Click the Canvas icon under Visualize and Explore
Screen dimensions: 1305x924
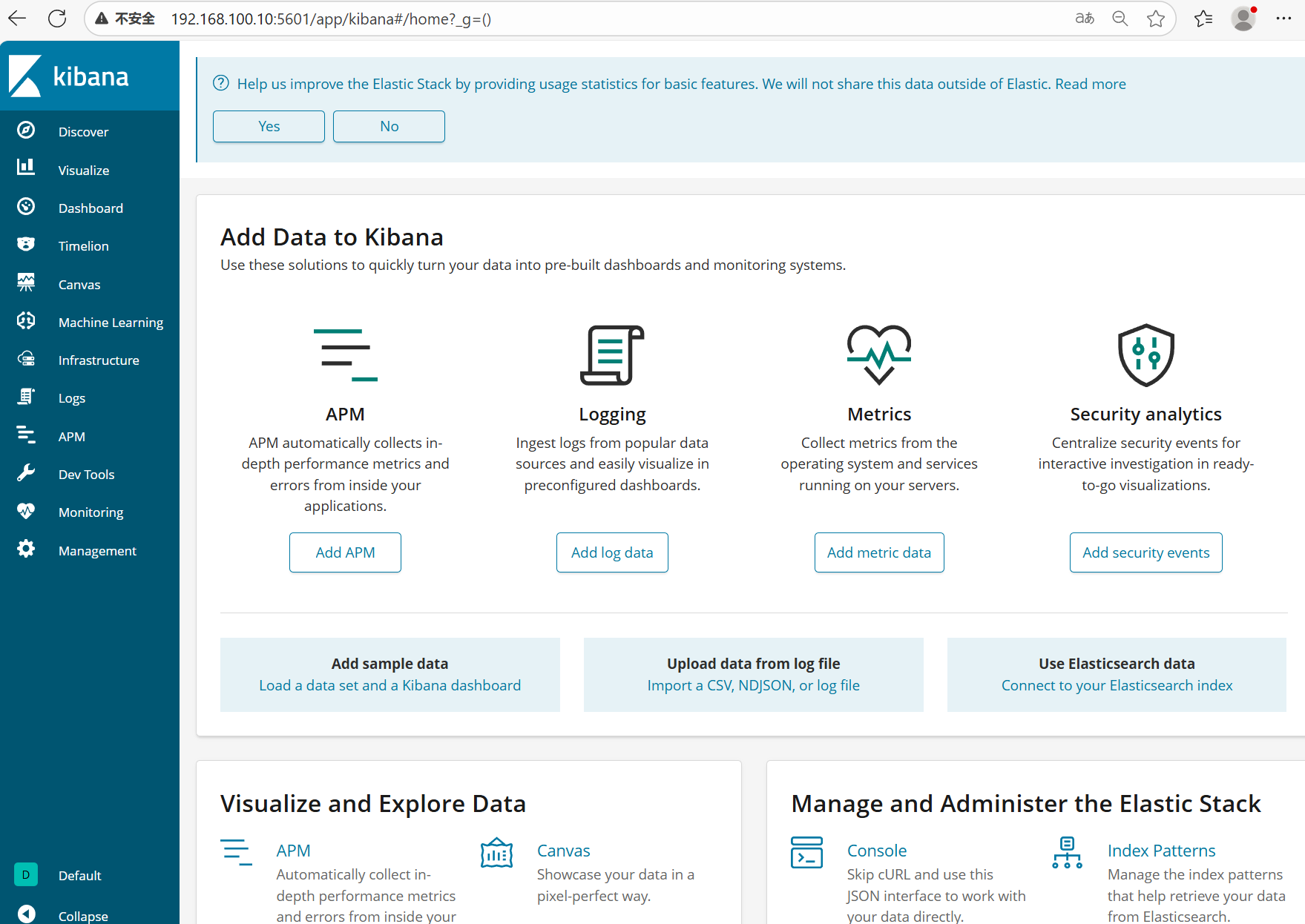tap(497, 853)
